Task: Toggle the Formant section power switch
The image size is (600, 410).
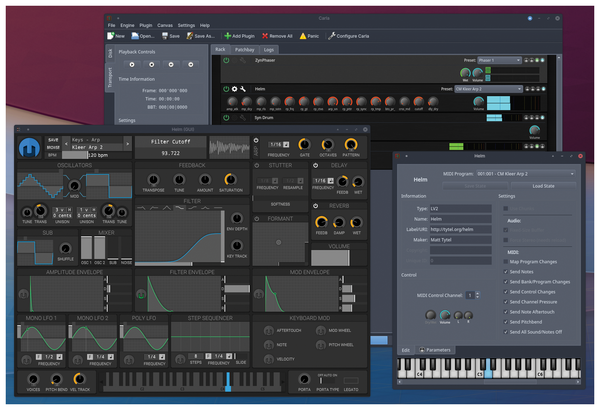Action: click(257, 219)
